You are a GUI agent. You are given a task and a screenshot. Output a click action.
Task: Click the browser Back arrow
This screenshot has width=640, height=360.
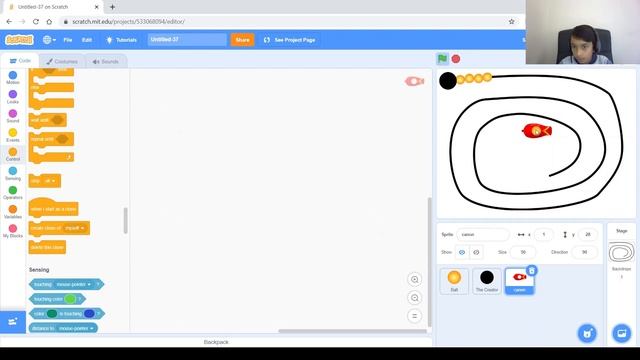click(9, 22)
